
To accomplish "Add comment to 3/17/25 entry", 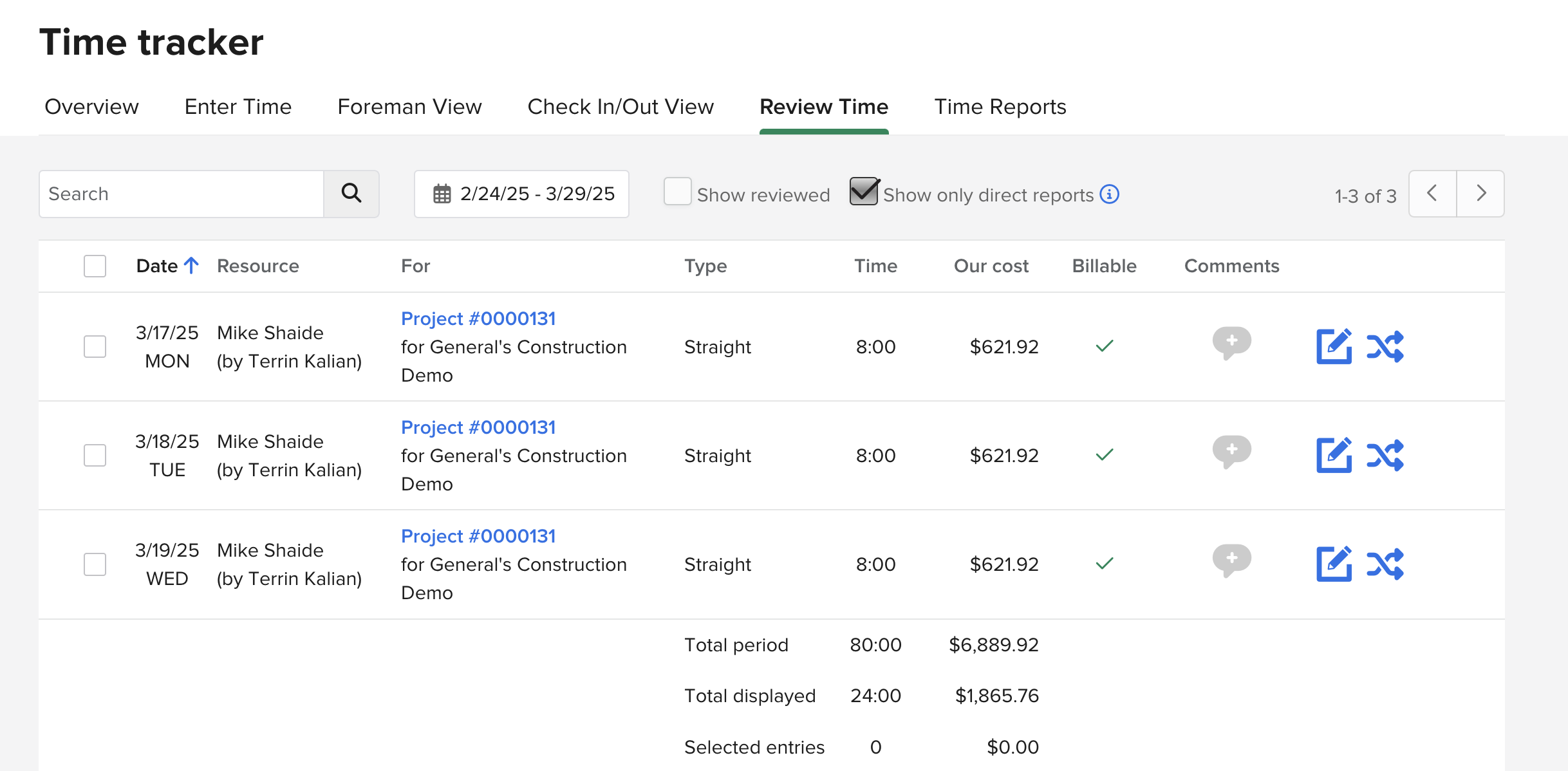I will click(1231, 342).
